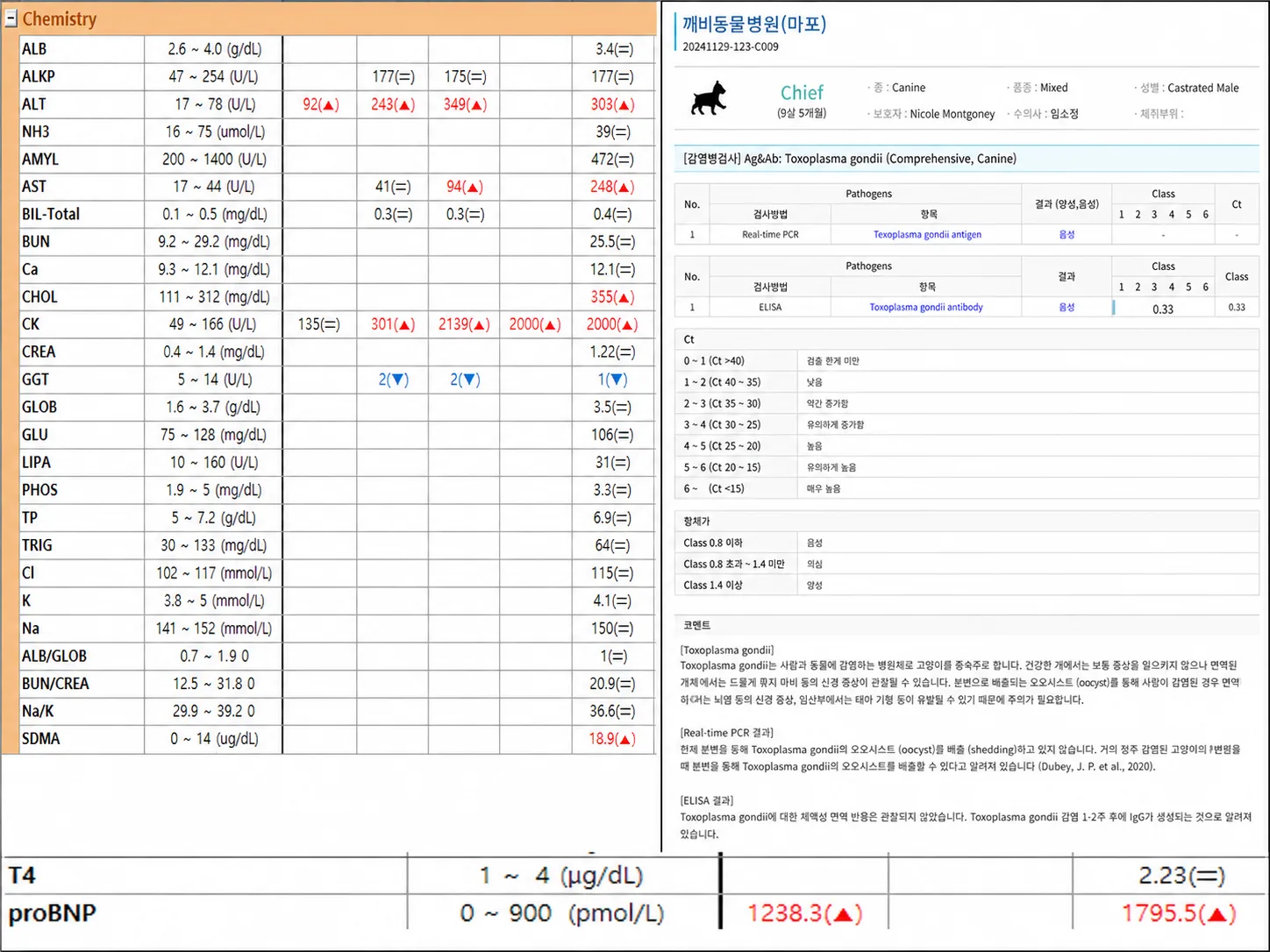Viewport: 1270px width, 952px height.
Task: Click the CK value 301 flagged high
Action: tap(393, 324)
